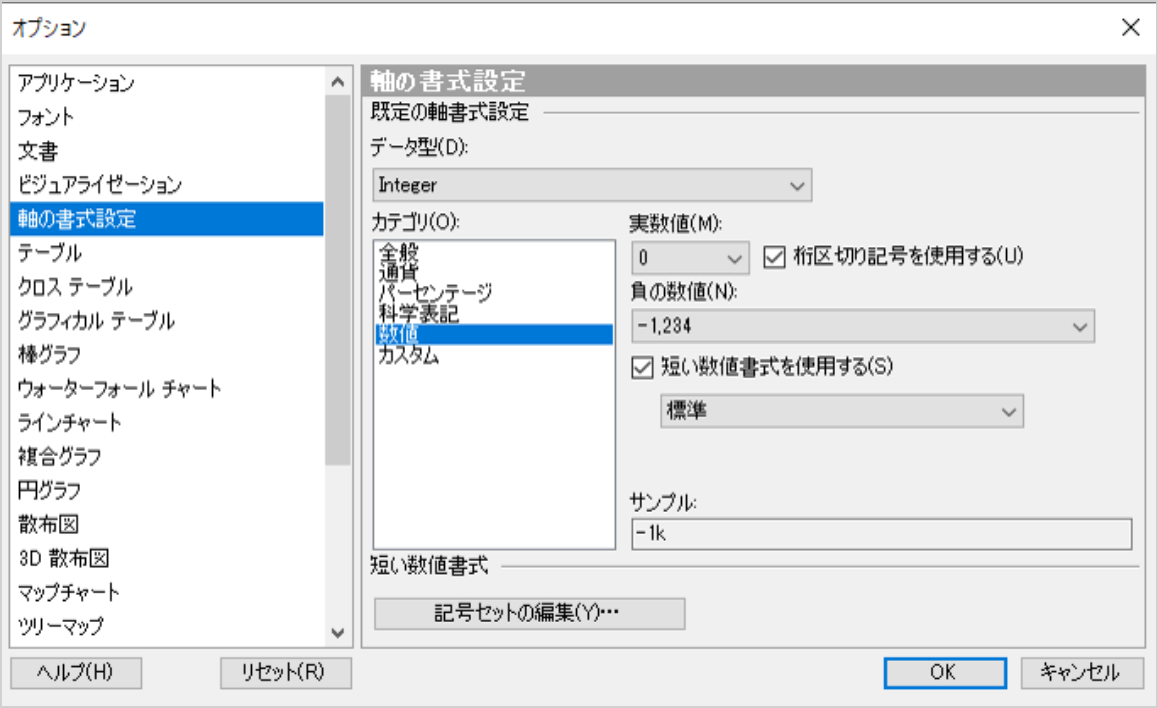Select ラインチャート in the options list
Screen dimensions: 1158x708
click(x=167, y=422)
